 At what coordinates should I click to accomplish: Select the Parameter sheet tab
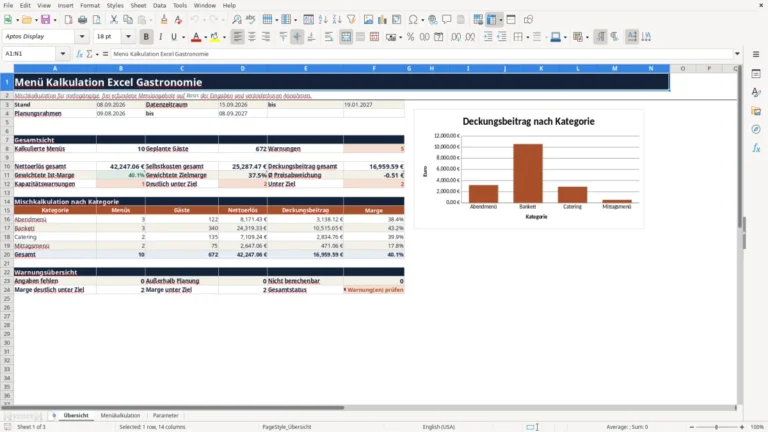(166, 415)
